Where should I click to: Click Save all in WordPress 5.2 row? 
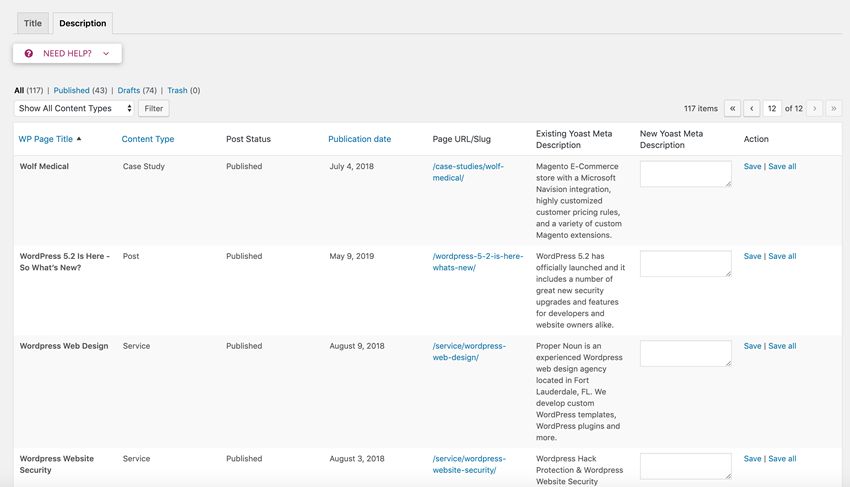(x=782, y=256)
